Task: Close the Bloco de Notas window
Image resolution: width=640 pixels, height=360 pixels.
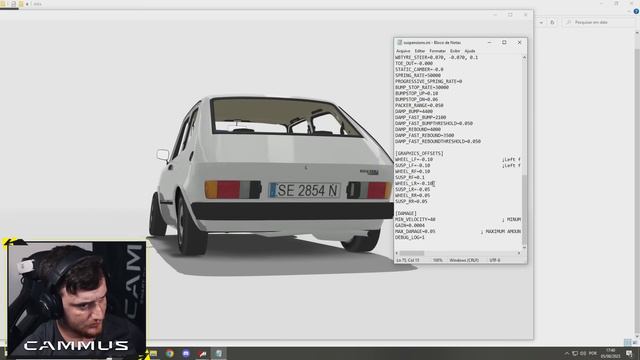Action: click(519, 42)
